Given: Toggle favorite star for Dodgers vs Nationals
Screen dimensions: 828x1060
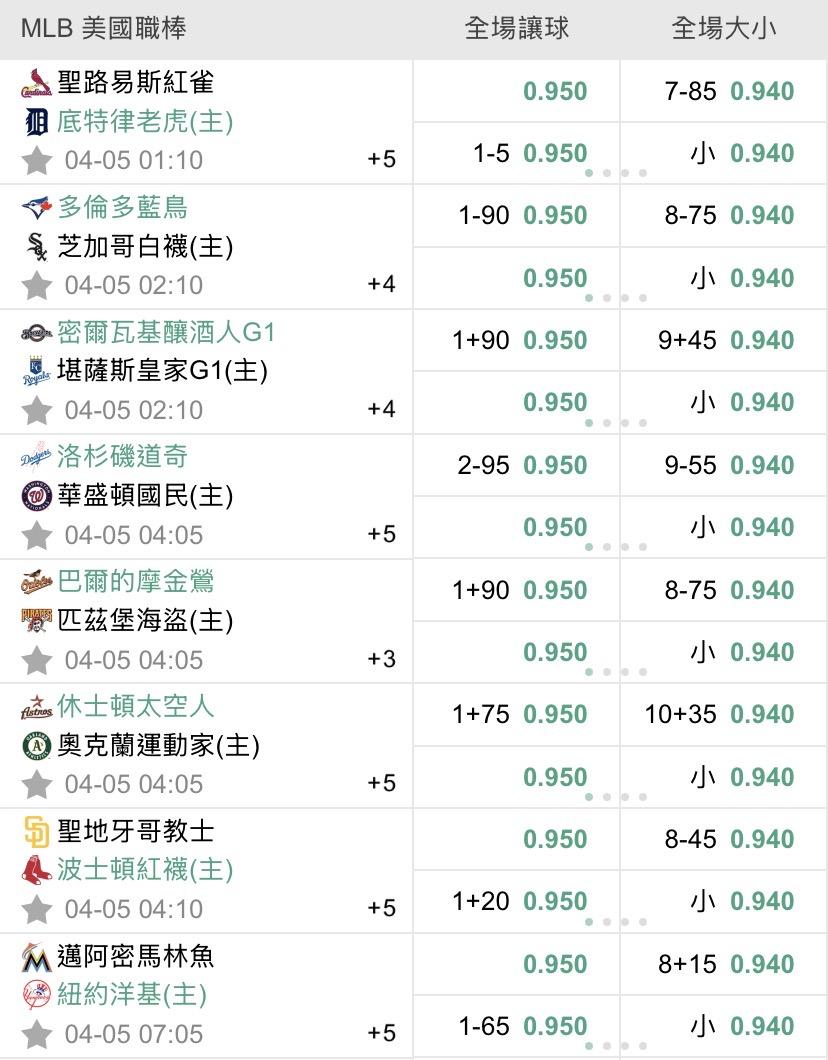Looking at the screenshot, I should tap(37, 535).
